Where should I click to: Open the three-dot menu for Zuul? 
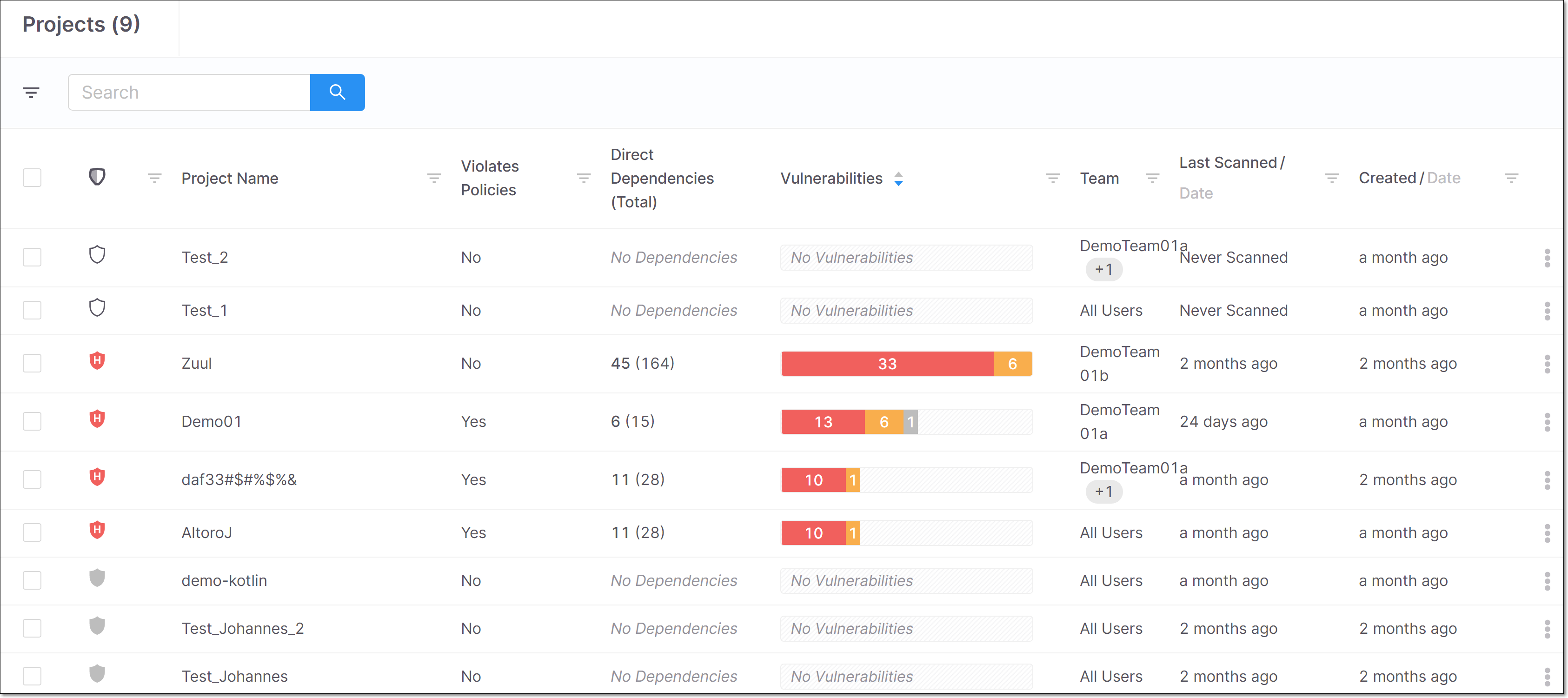click(x=1547, y=364)
